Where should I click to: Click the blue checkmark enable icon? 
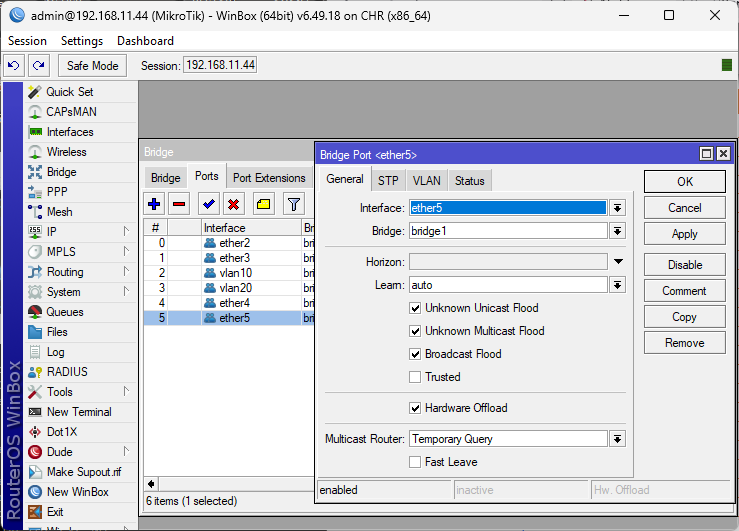[x=208, y=204]
